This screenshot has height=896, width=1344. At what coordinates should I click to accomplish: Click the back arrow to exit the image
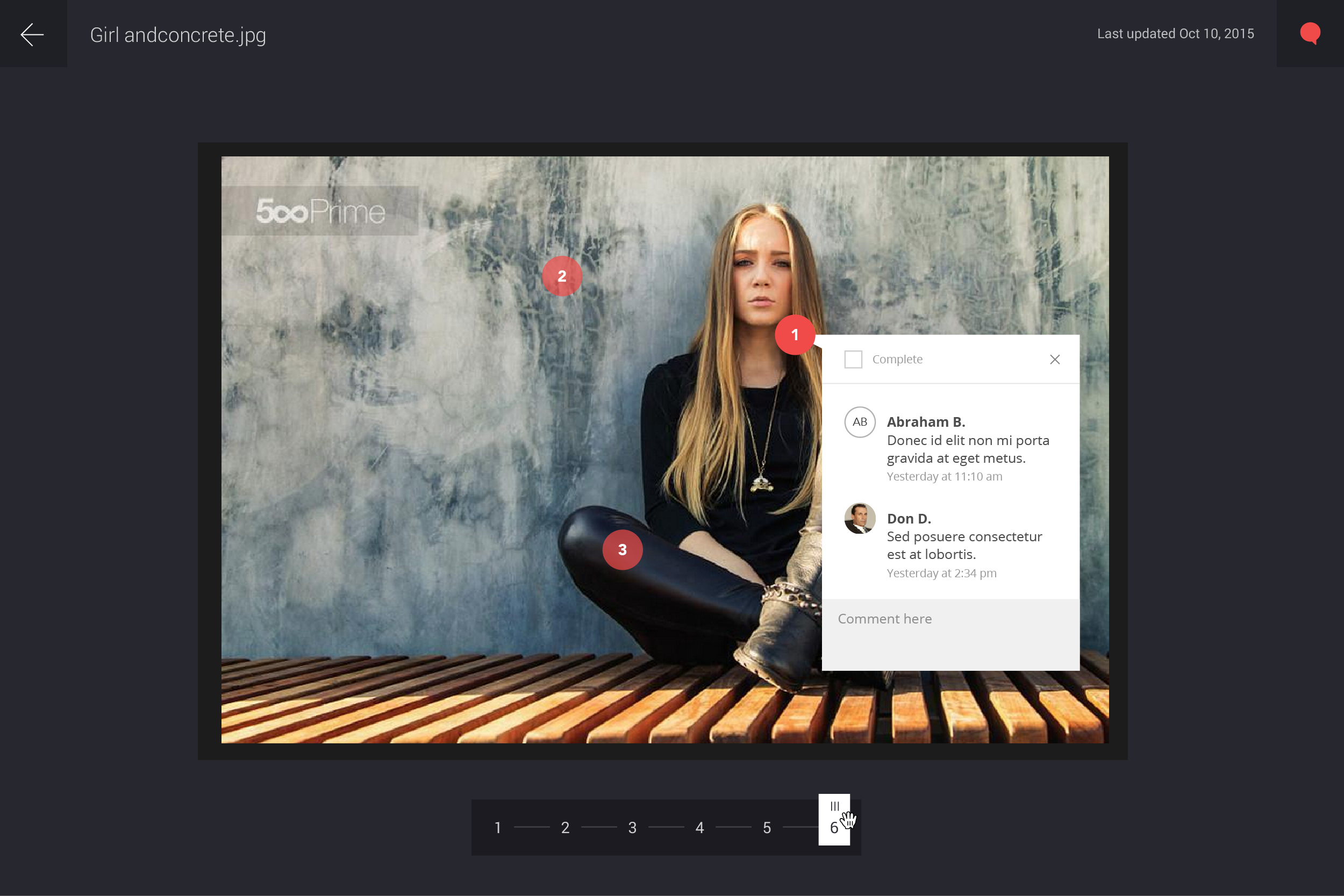coord(33,34)
